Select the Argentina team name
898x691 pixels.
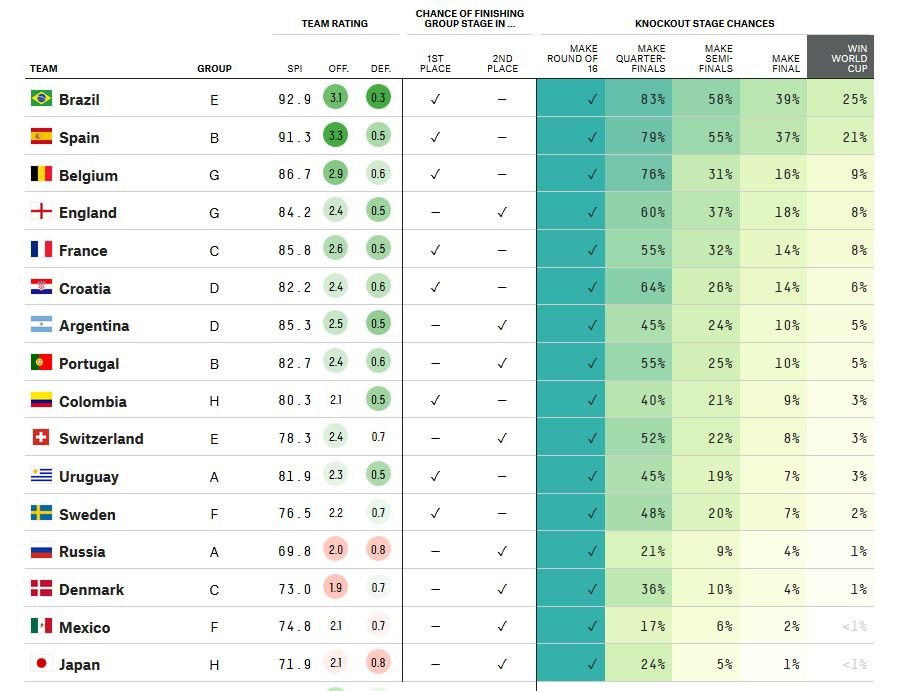94,326
